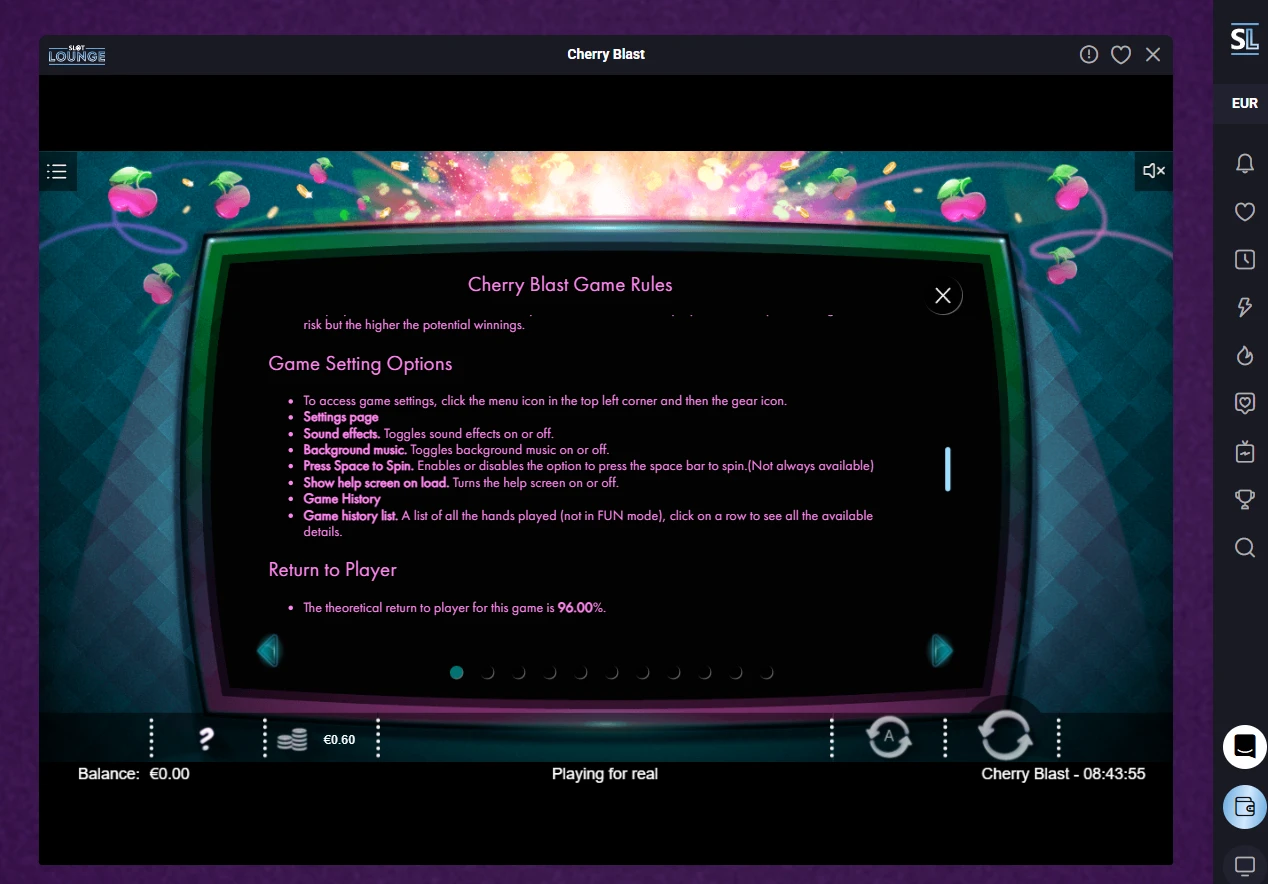Open the wallet deposit button

click(x=1244, y=807)
